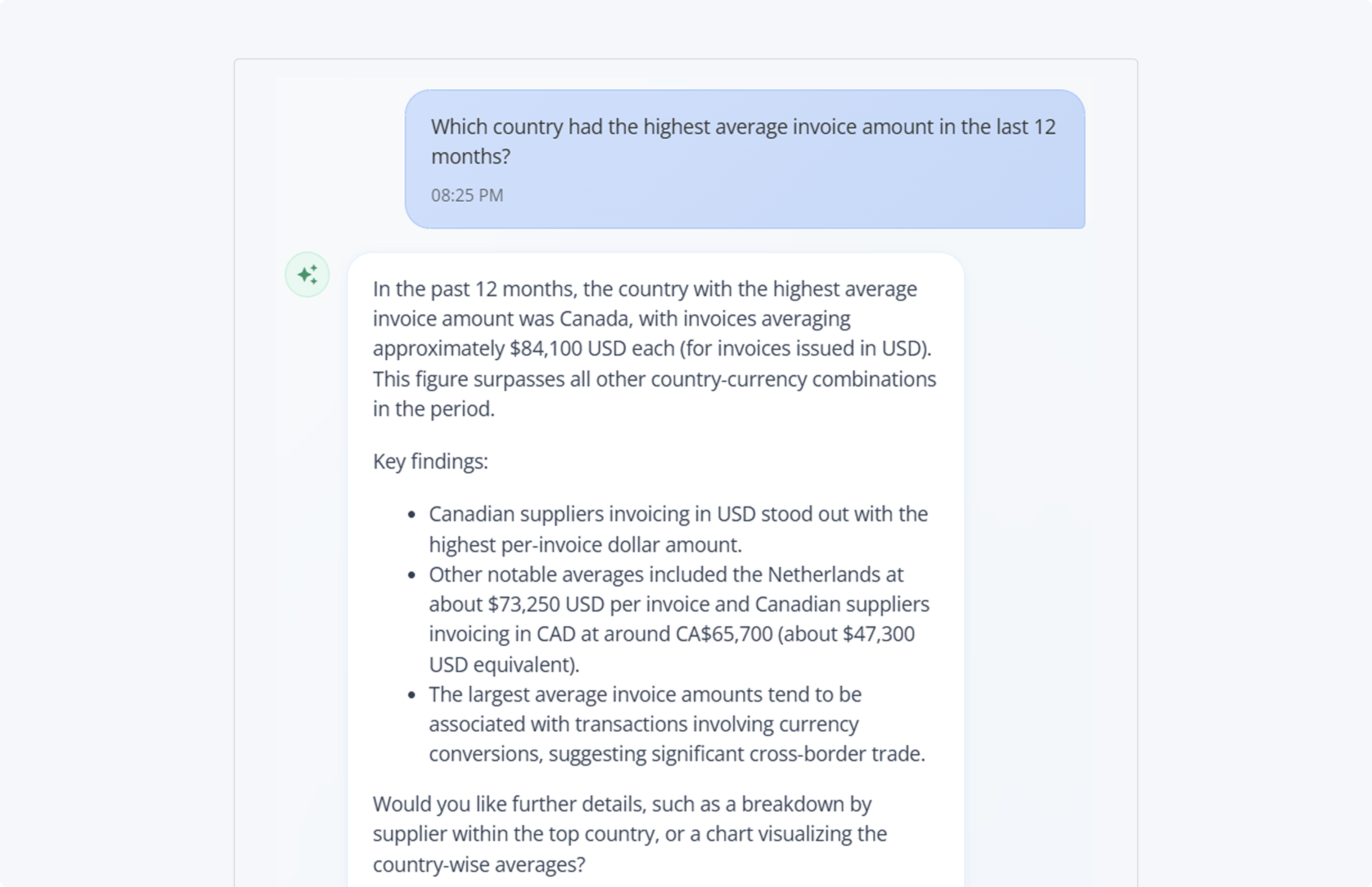
Task: Click the 'Key findings:' heading text
Action: tap(430, 461)
